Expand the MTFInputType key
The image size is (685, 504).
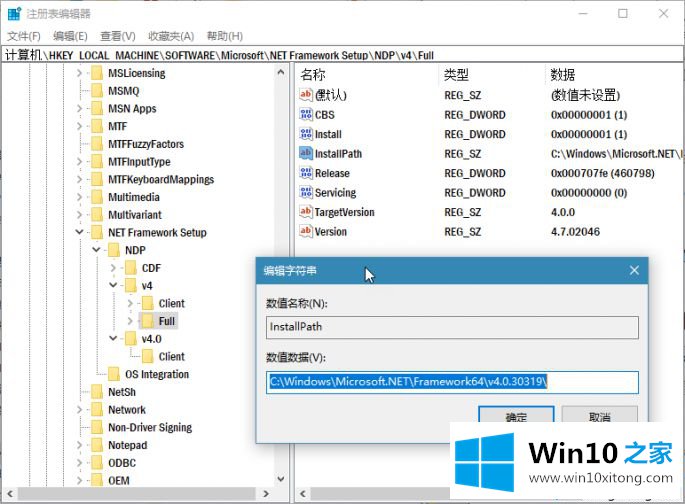(79, 162)
